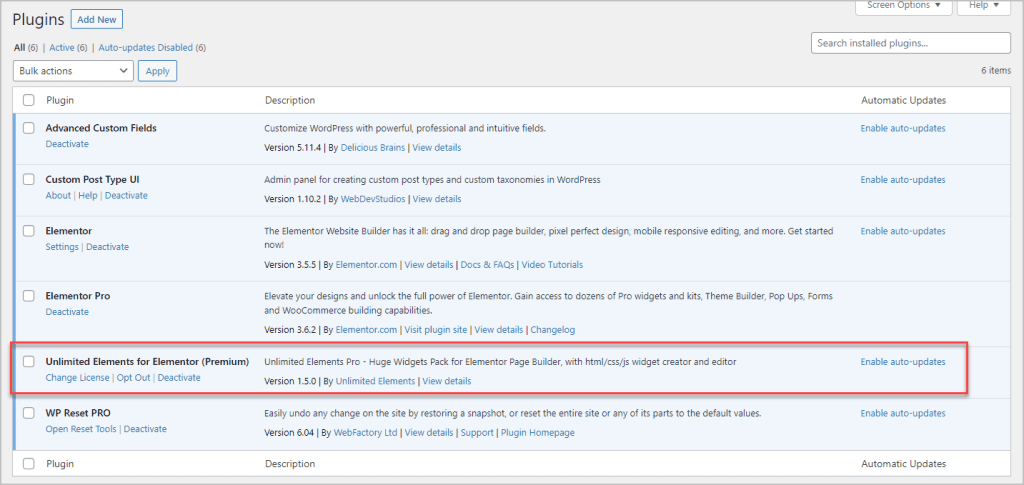This screenshot has width=1024, height=485.
Task: Deactivate Unlimited Elements for Elementor
Action: (179, 377)
